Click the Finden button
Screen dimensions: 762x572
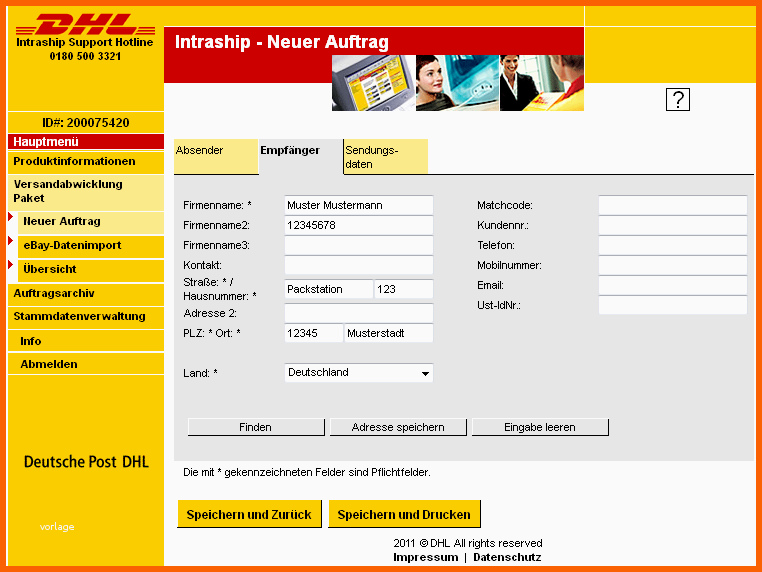tap(256, 427)
